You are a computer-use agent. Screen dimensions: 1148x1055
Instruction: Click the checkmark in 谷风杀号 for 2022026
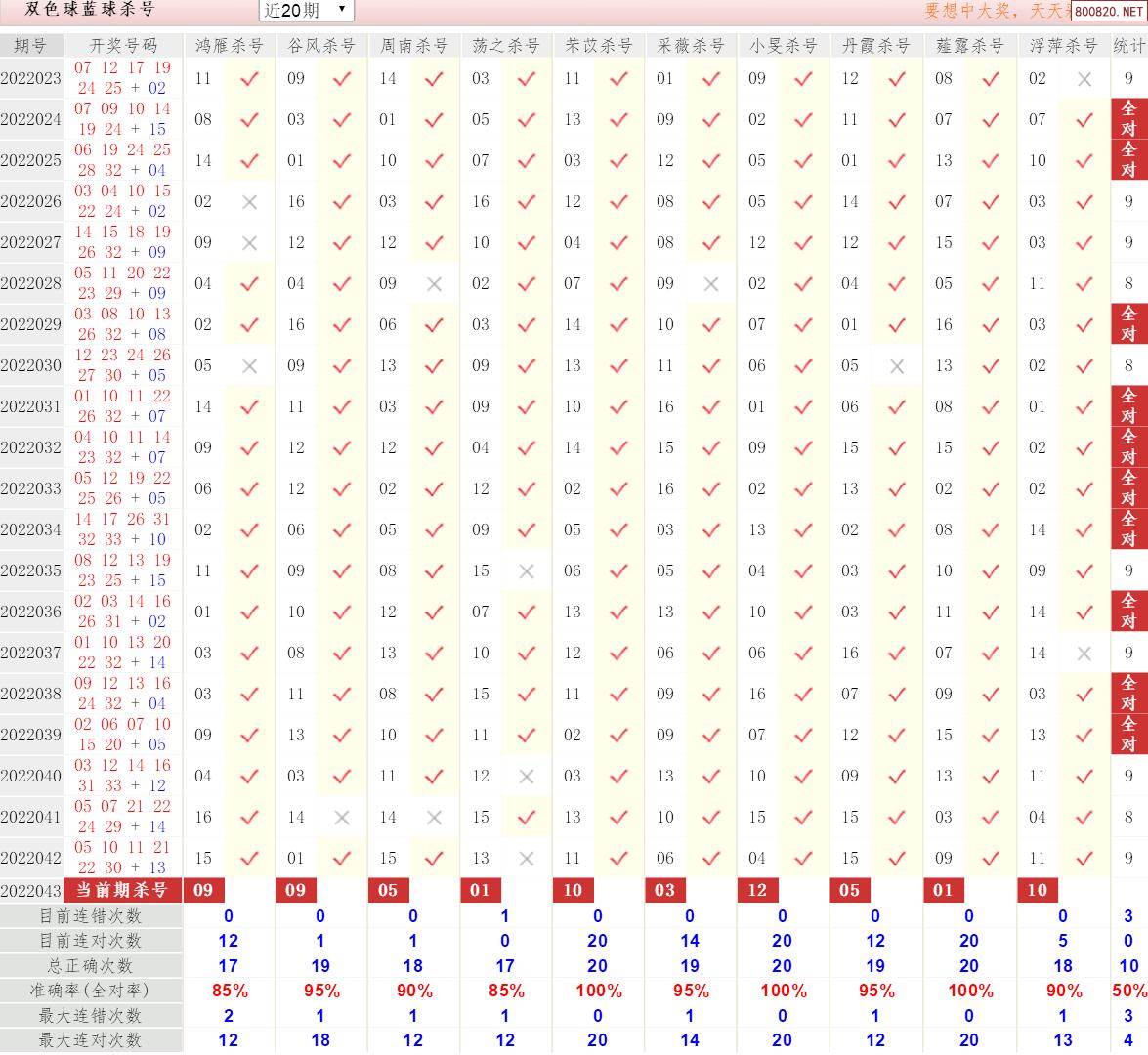[x=342, y=201]
